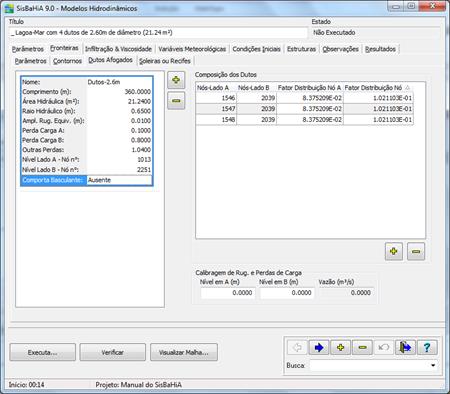
Task: Select the Comporta Basculante Ausente field
Action: point(119,180)
